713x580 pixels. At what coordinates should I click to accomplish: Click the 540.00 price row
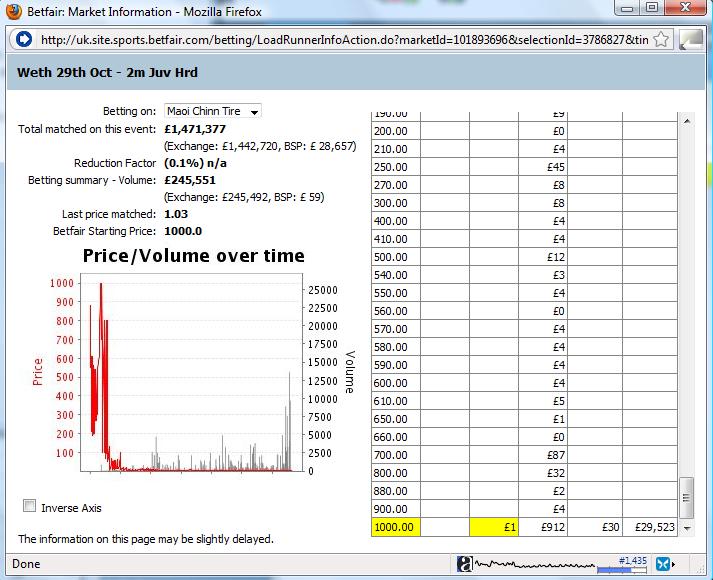[524, 275]
